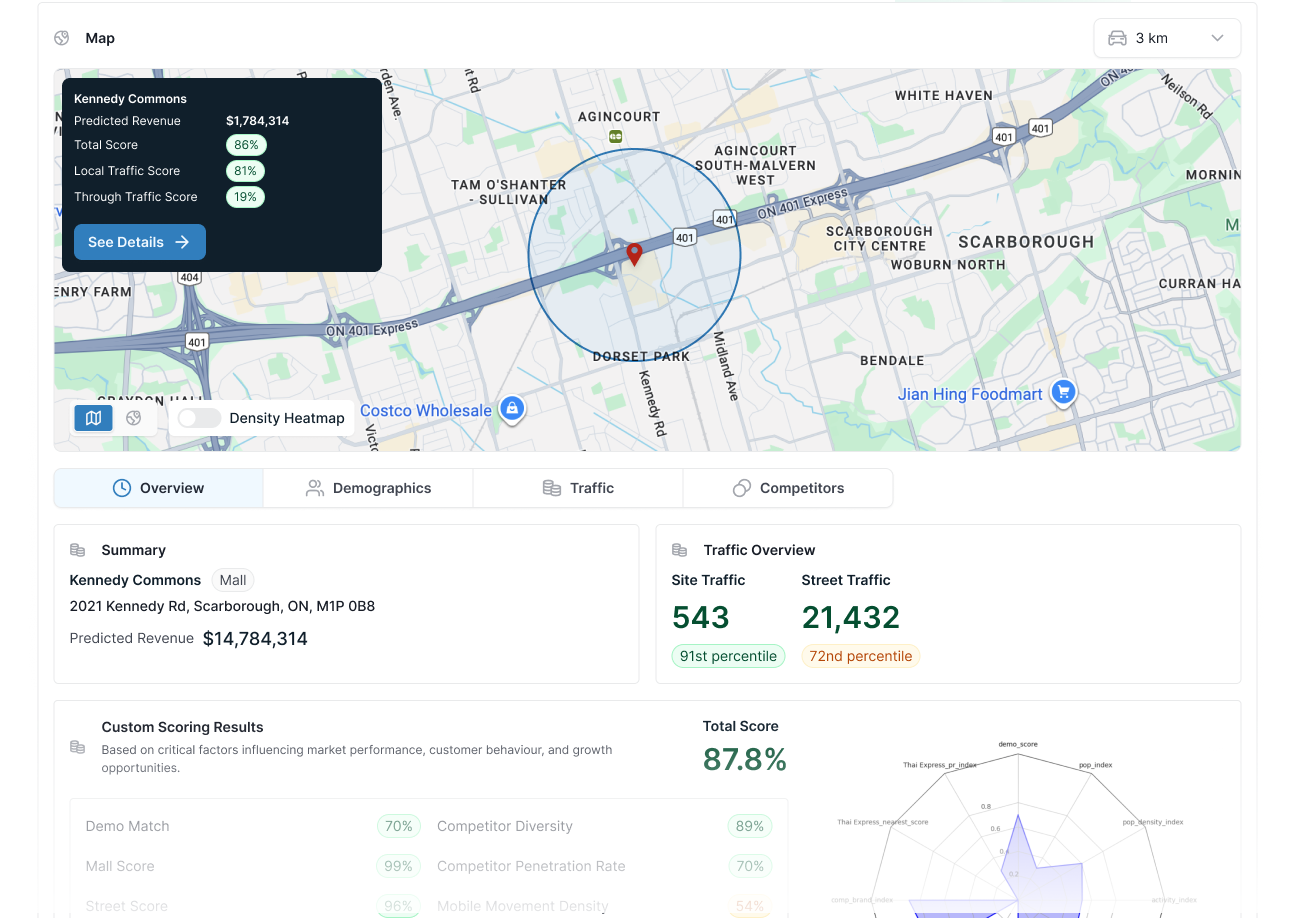Enable the Density Heatmap toggle
This screenshot has width=1296, height=918.
point(198,418)
